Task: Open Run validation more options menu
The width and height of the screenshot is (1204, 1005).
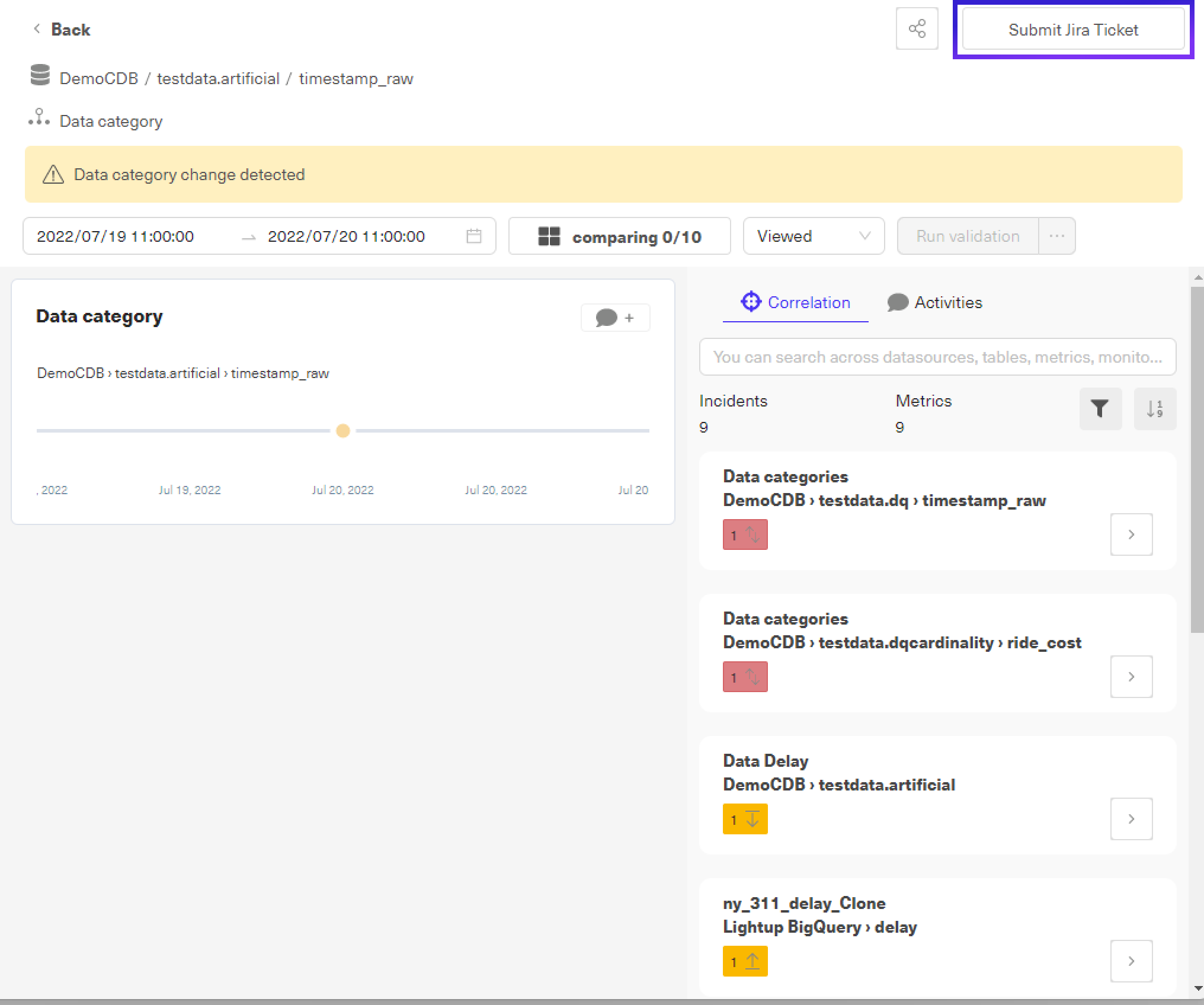Action: [x=1056, y=236]
